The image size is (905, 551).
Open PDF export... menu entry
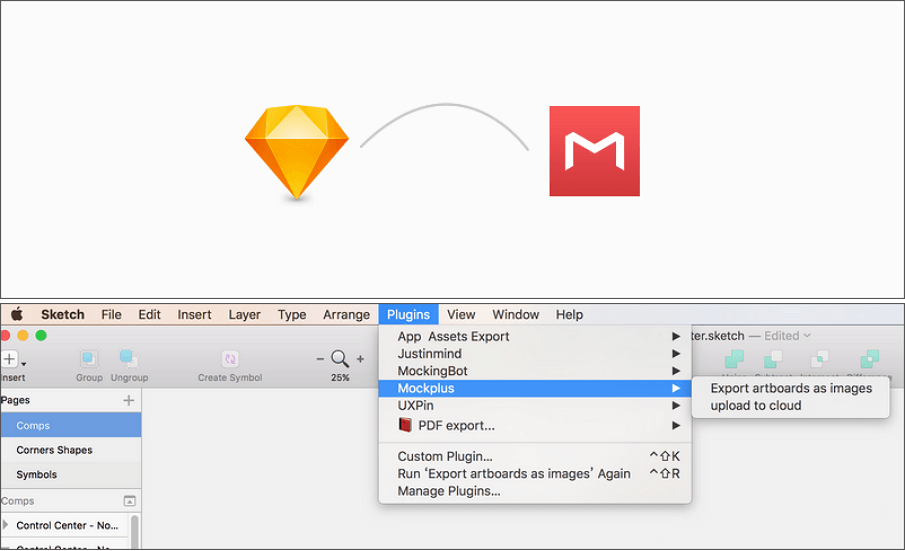click(535, 426)
